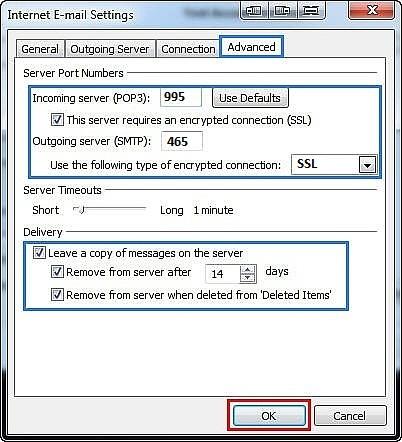Click the third title bar window-layout icon
The height and width of the screenshot is (442, 402).
[x=310, y=11]
